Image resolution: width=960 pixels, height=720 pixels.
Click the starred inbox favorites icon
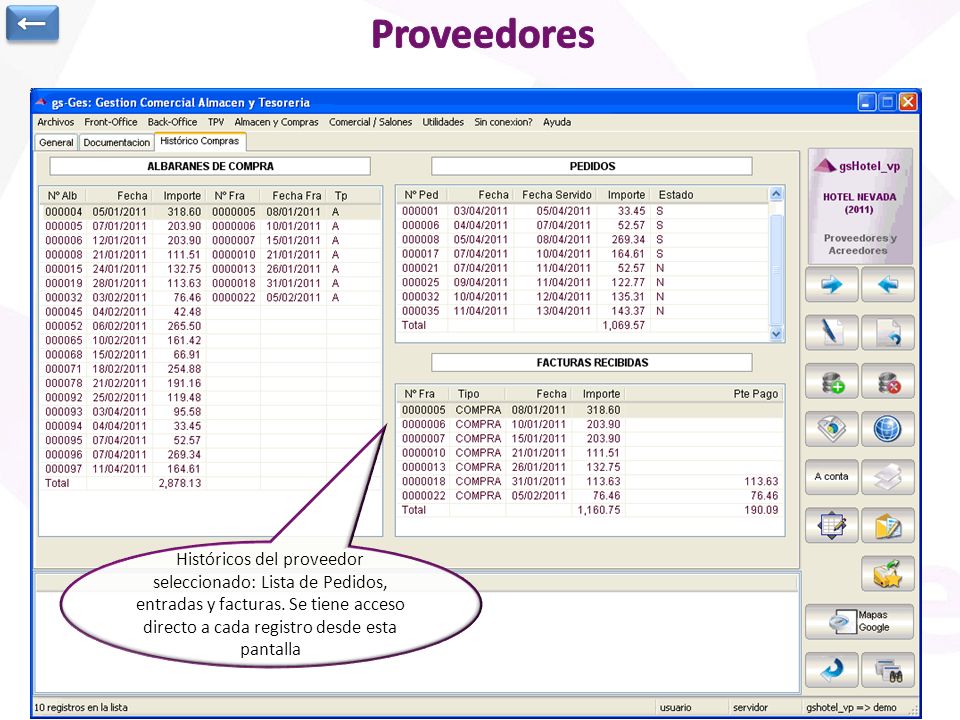coord(888,574)
